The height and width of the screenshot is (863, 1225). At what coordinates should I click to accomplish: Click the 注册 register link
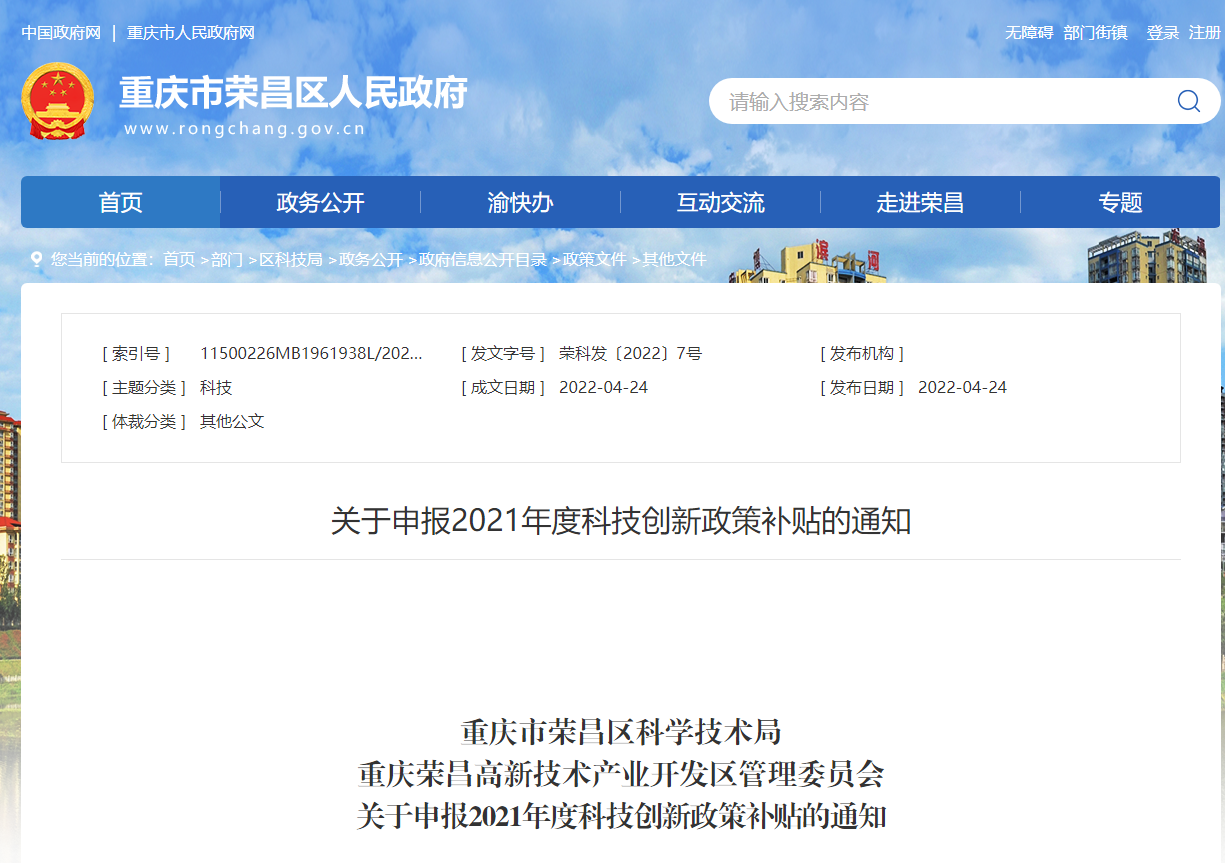[x=1204, y=33]
